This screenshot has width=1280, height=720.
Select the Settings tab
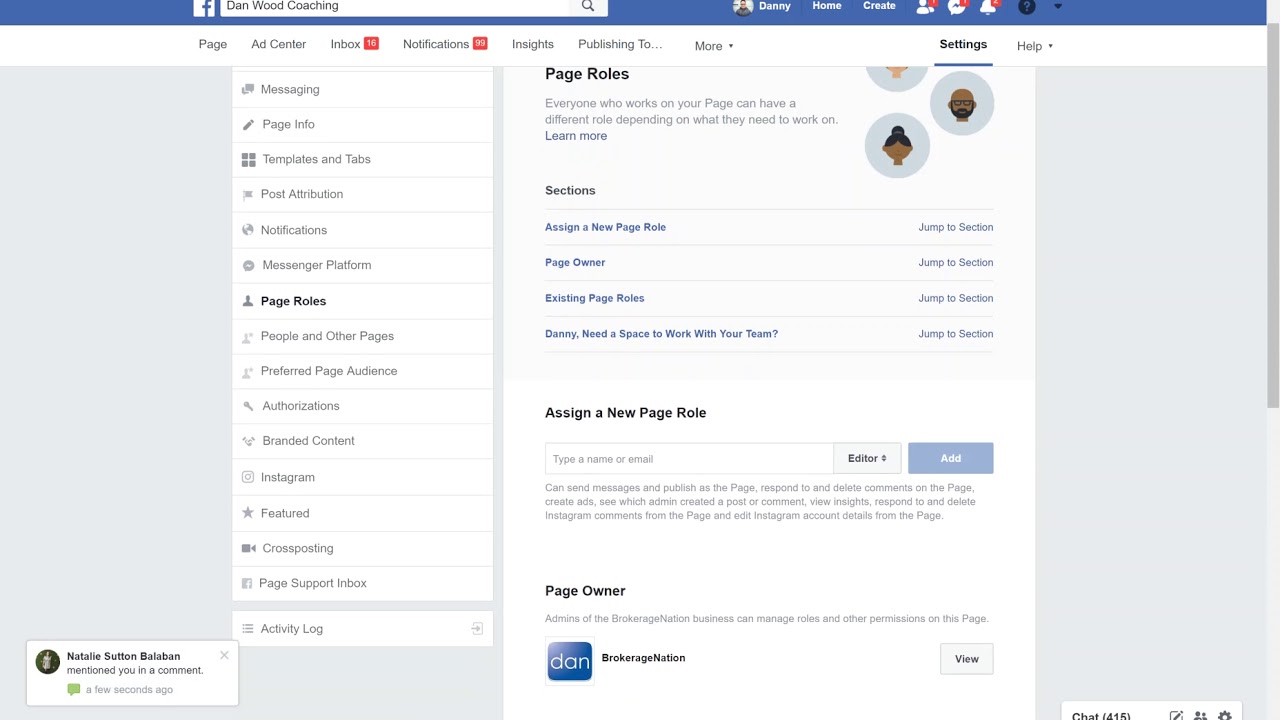tap(963, 44)
